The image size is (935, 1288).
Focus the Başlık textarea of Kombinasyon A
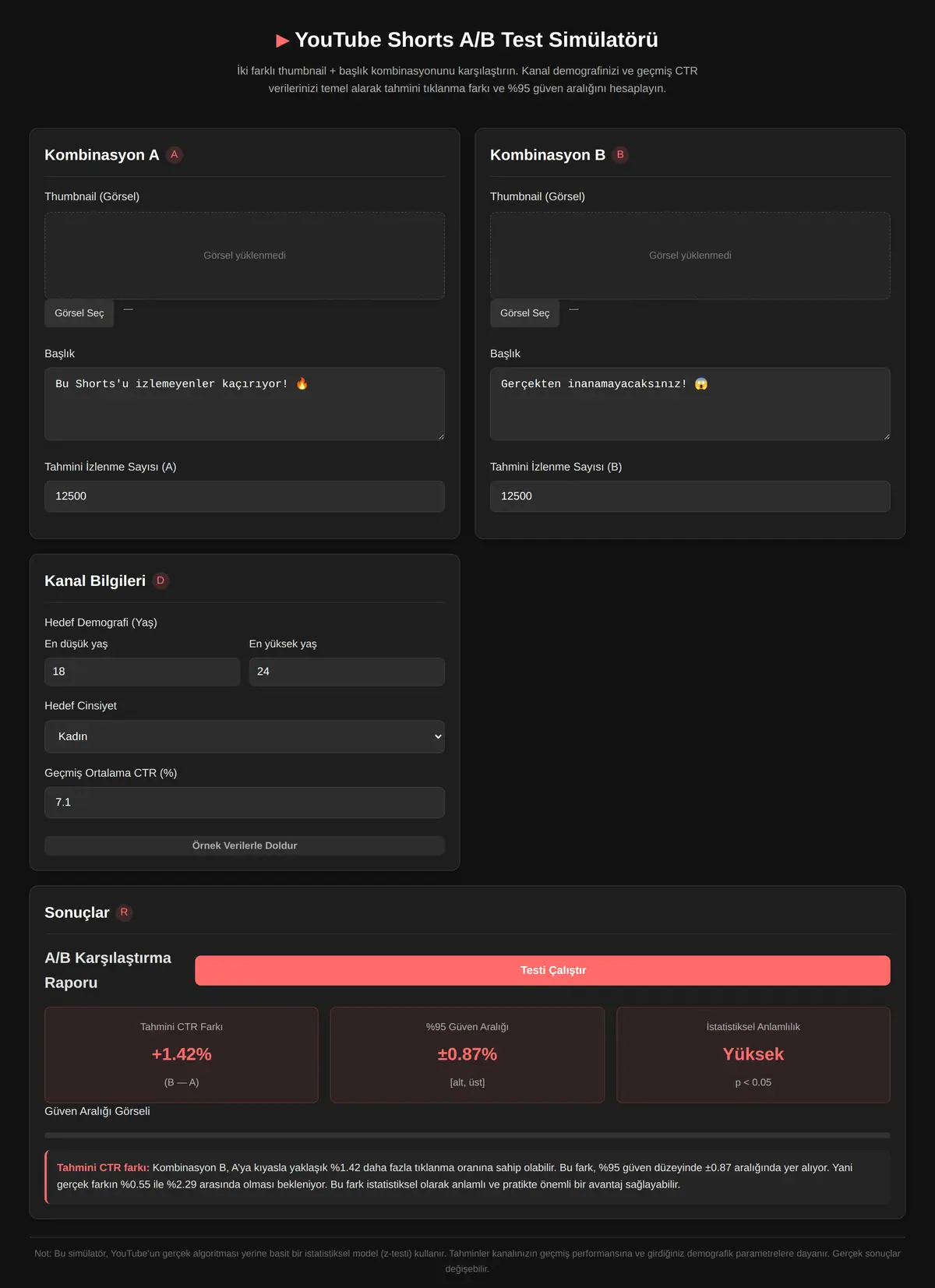coord(245,404)
